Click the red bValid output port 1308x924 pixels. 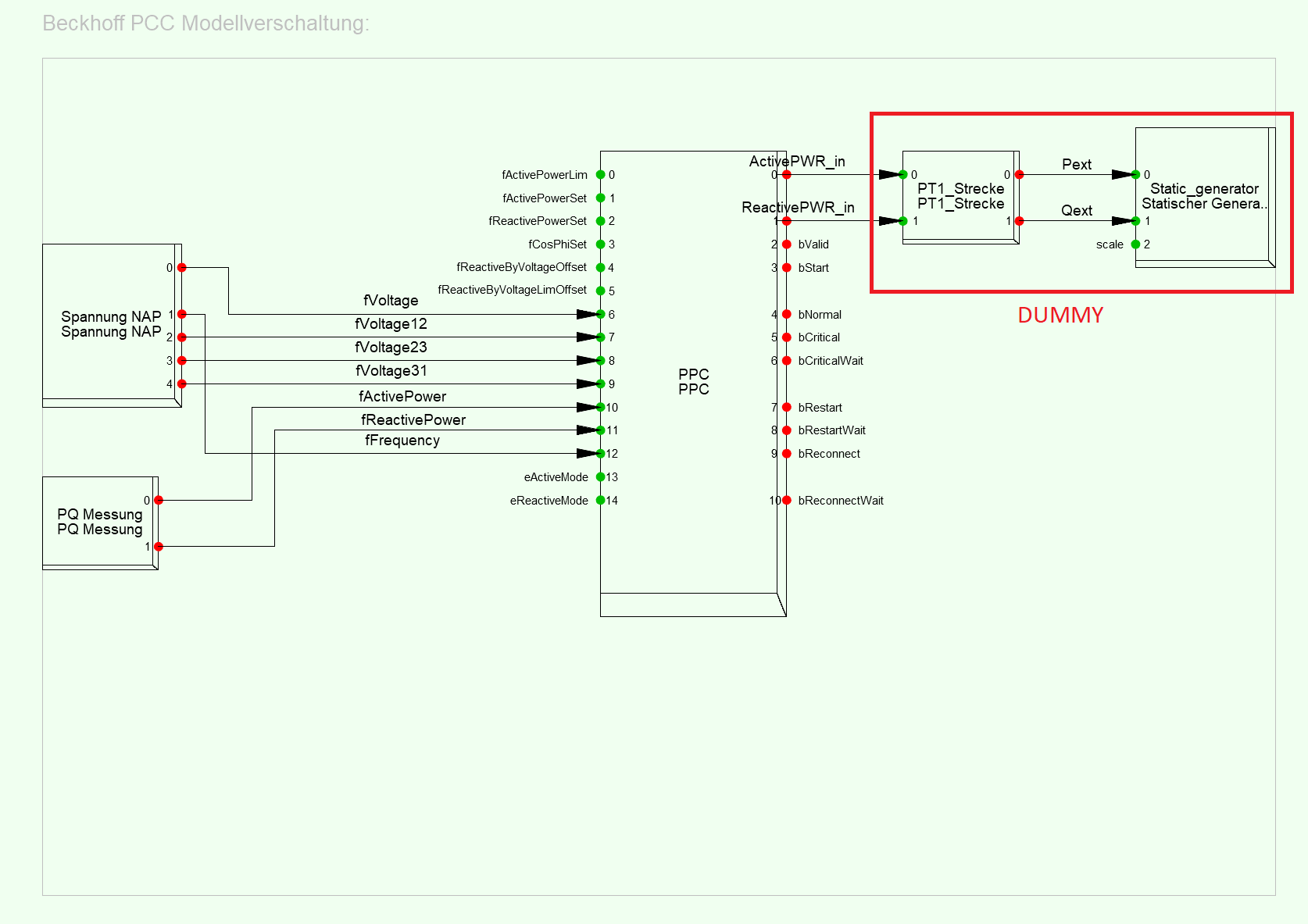[x=787, y=244]
